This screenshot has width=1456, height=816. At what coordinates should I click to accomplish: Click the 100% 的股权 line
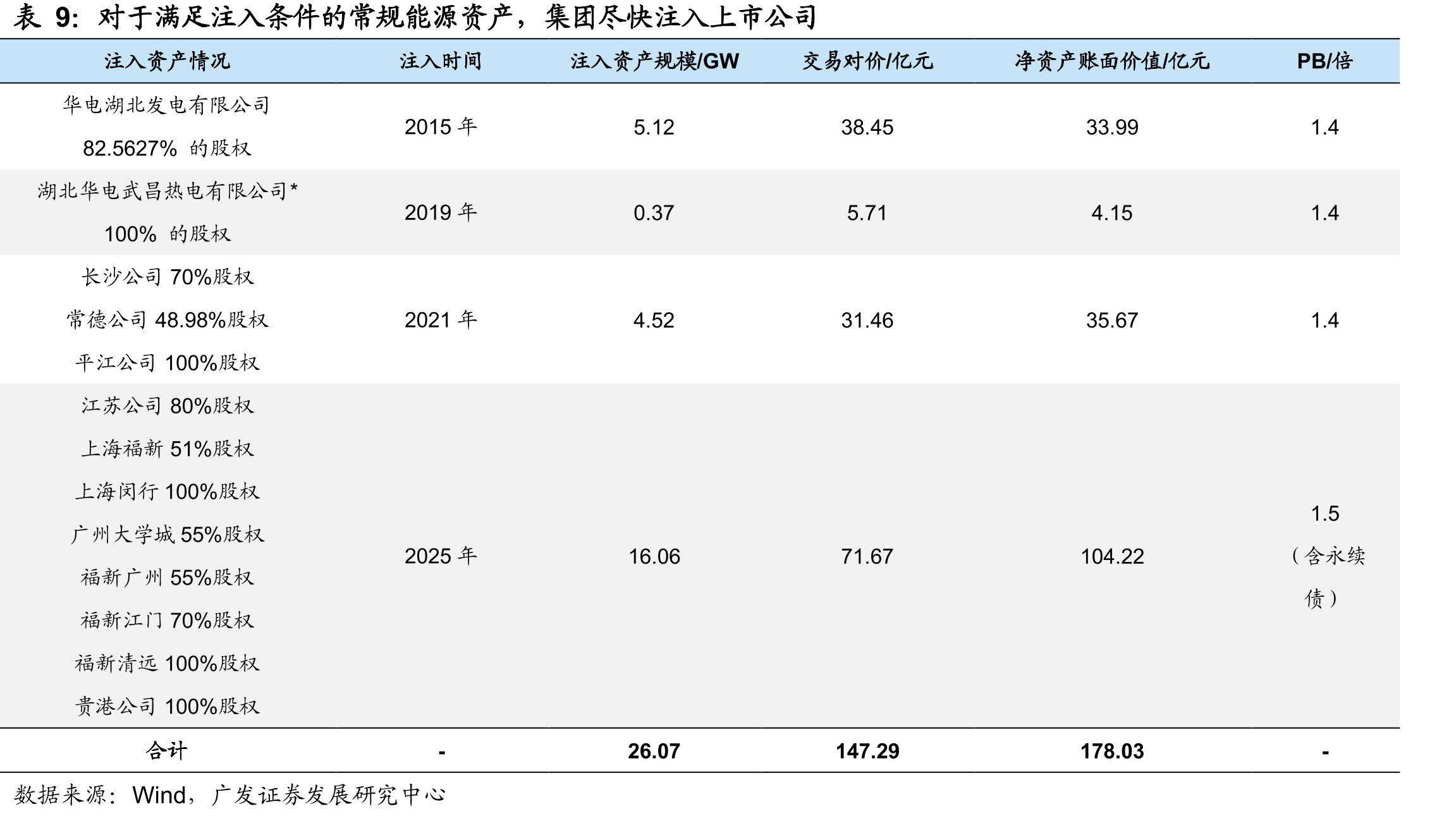pyautogui.click(x=167, y=234)
